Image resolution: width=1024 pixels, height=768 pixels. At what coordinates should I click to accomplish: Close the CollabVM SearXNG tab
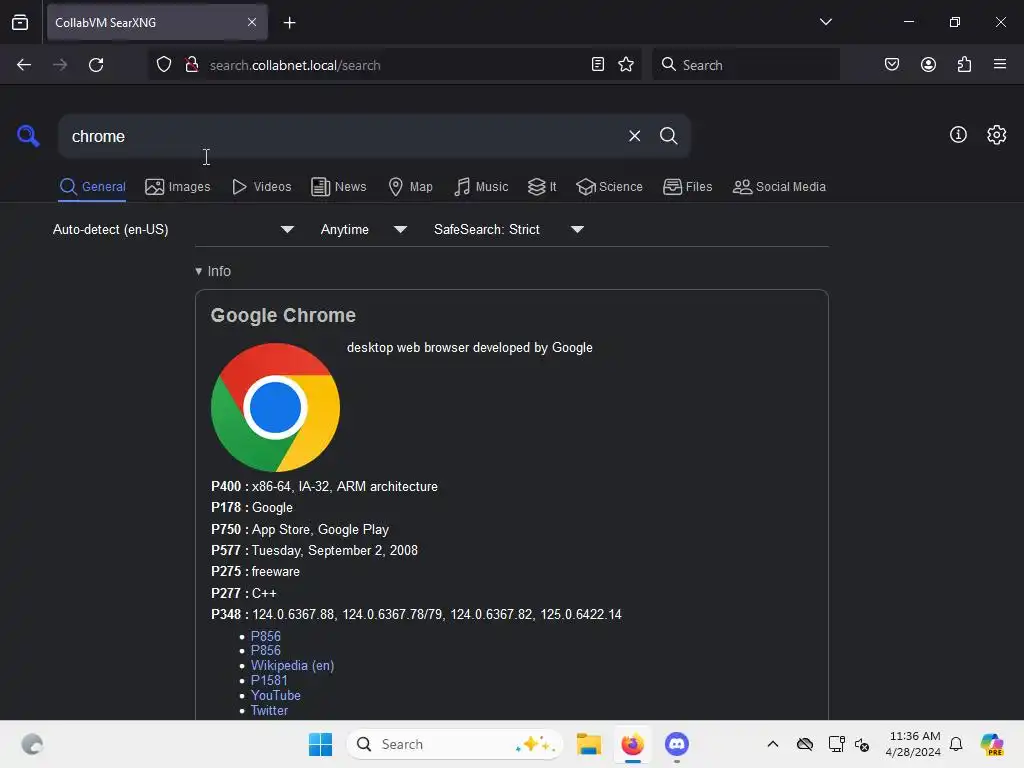pos(252,22)
